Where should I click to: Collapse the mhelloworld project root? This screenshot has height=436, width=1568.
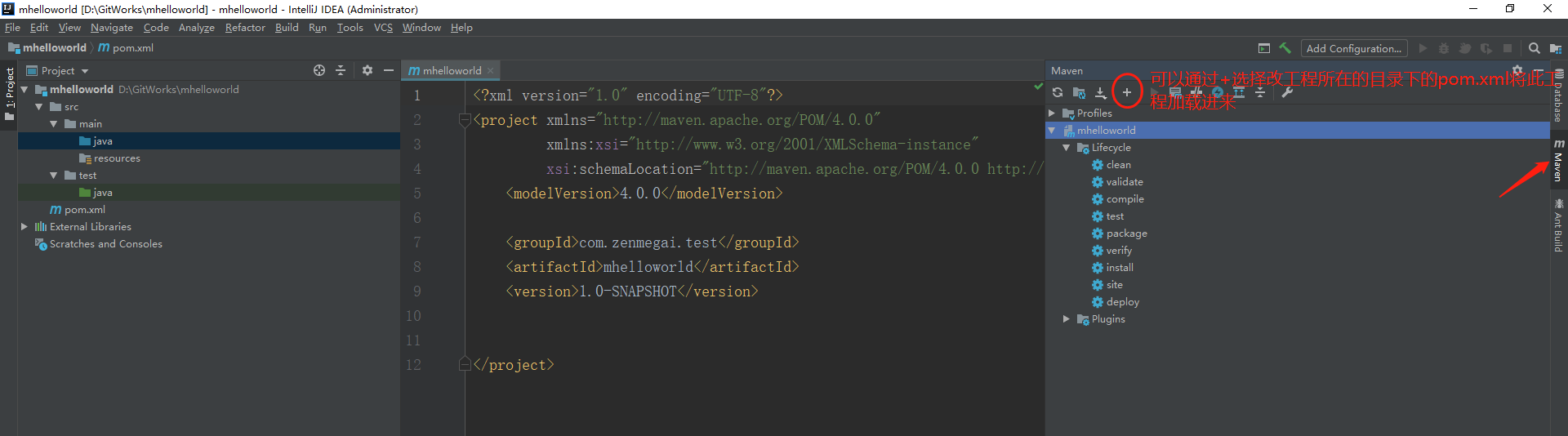24,89
